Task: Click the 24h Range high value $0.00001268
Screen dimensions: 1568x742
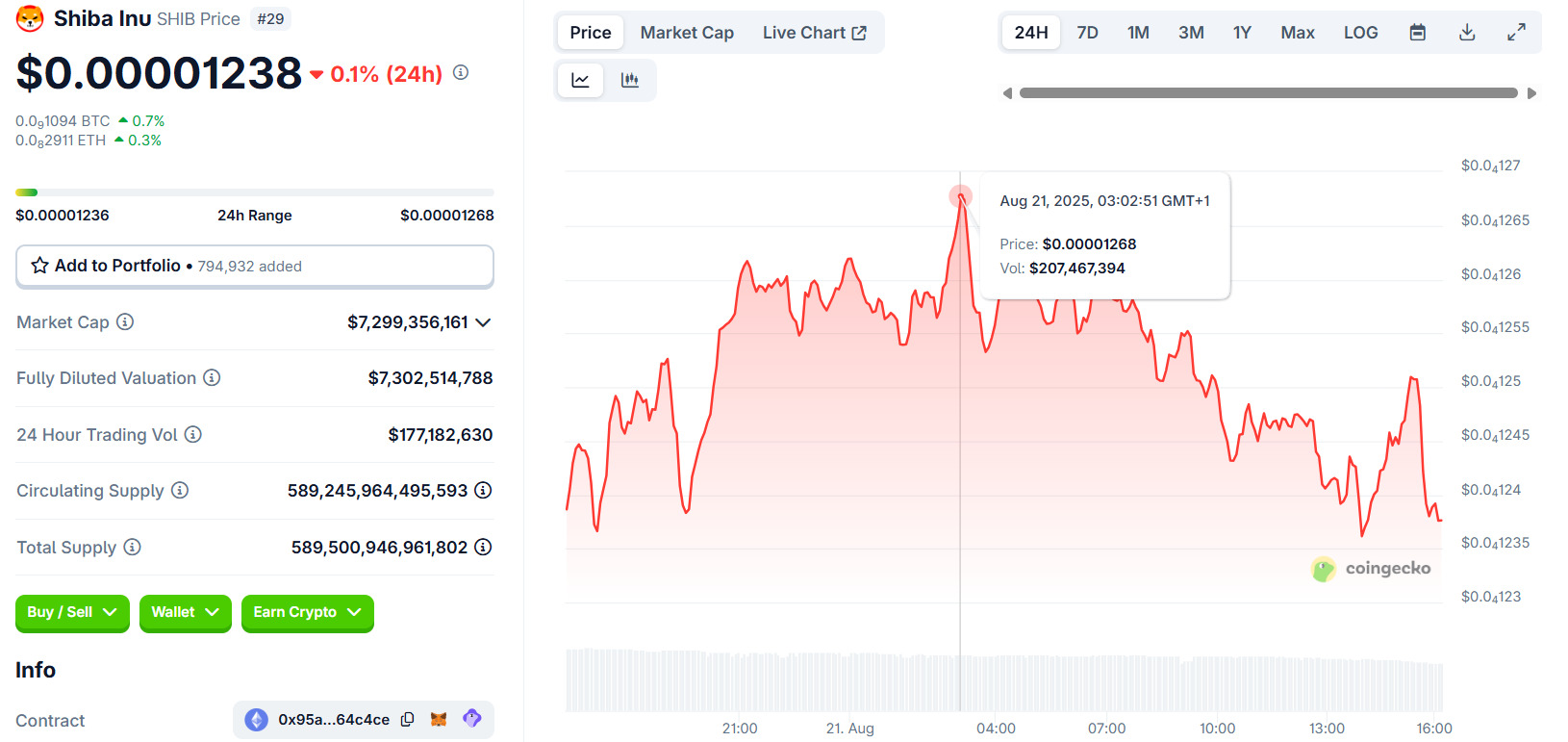Action: pos(447,216)
